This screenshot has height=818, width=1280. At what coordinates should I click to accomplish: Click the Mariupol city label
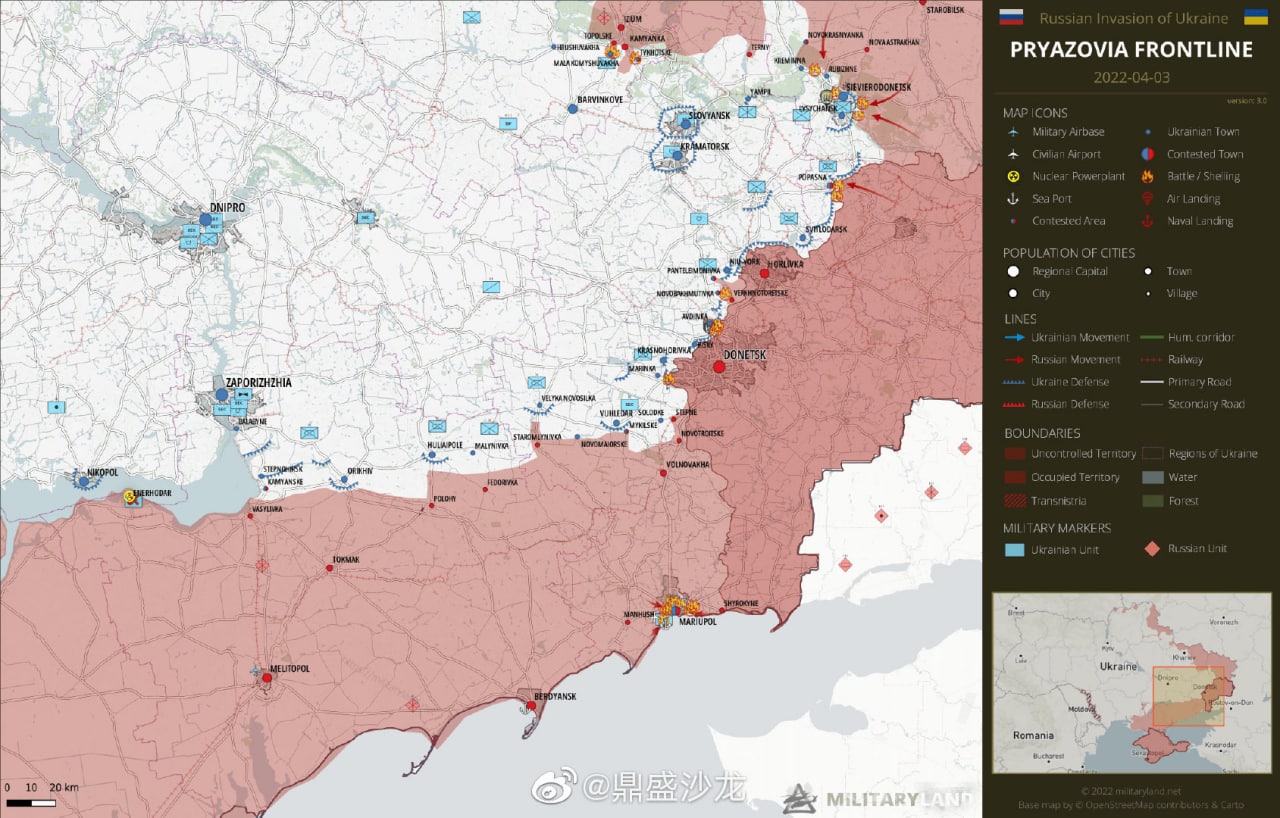(x=698, y=622)
